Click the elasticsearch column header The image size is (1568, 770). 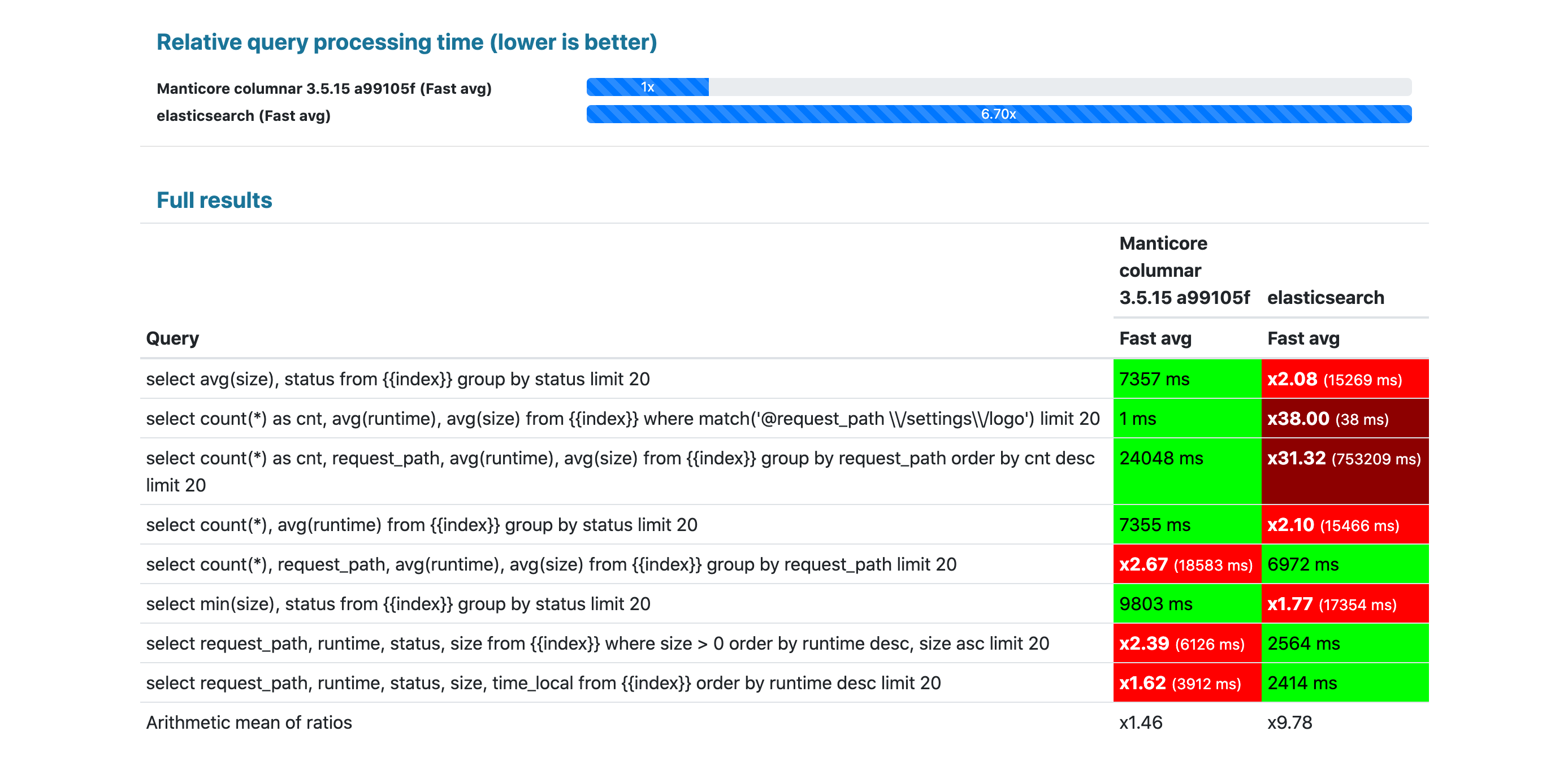point(1325,297)
